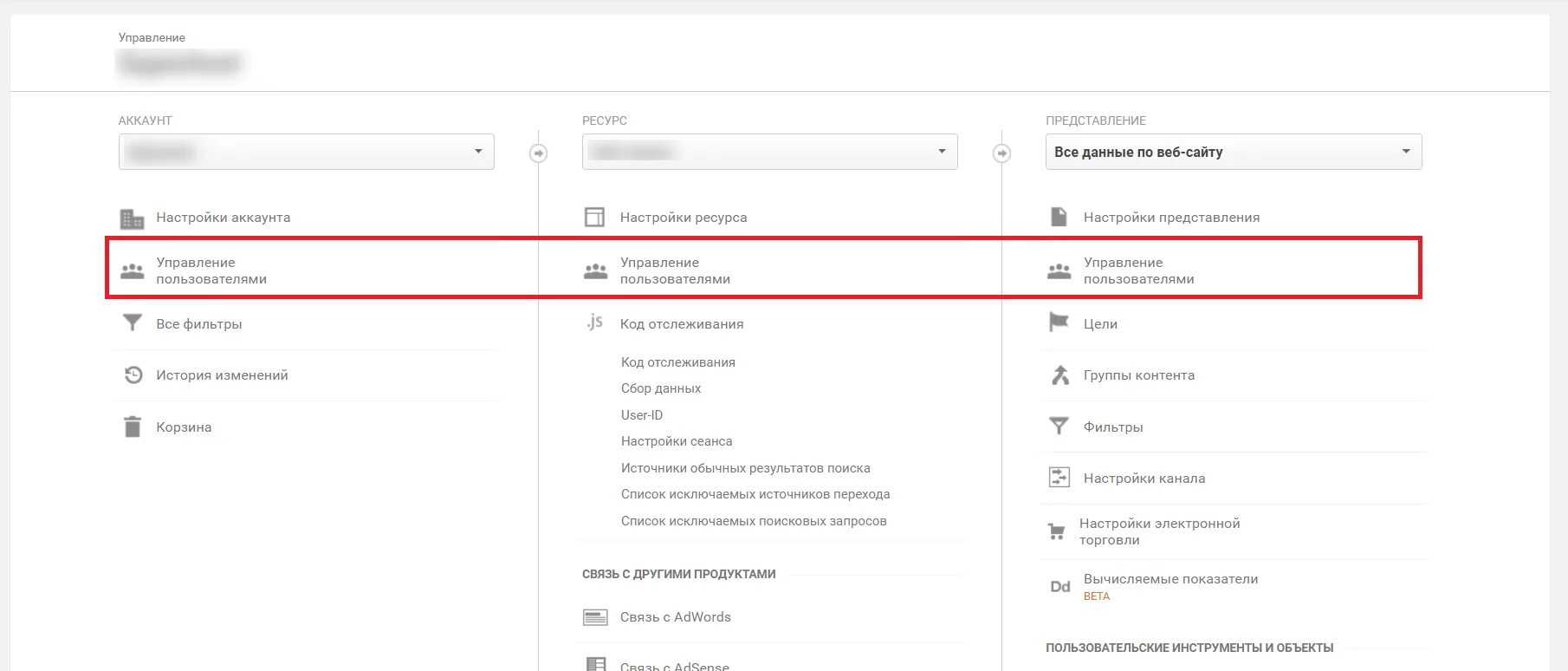Open Вычисляемые показатели BETA
1568x671 pixels.
[x=1171, y=587]
